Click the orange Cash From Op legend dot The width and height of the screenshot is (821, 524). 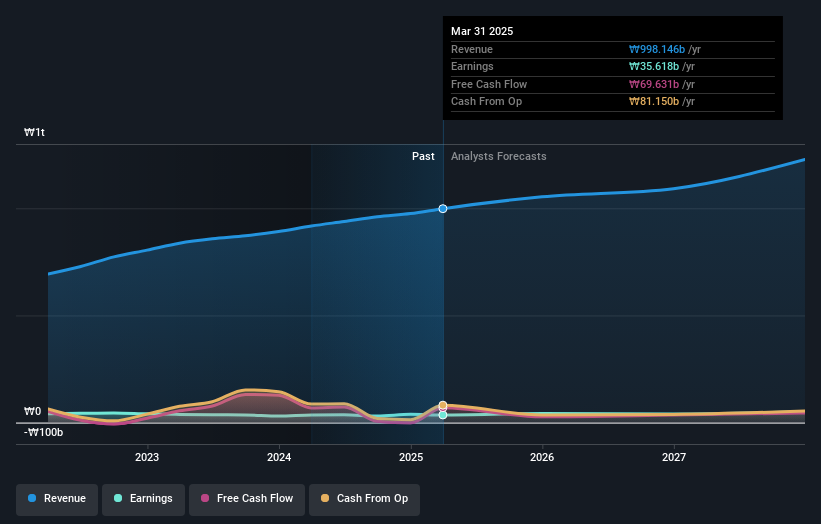325,498
